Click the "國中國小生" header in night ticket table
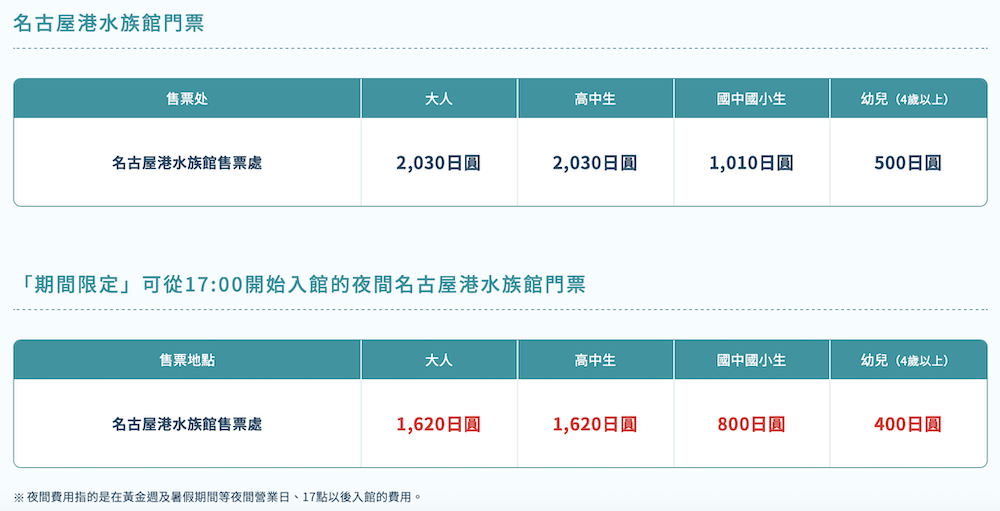 click(751, 360)
